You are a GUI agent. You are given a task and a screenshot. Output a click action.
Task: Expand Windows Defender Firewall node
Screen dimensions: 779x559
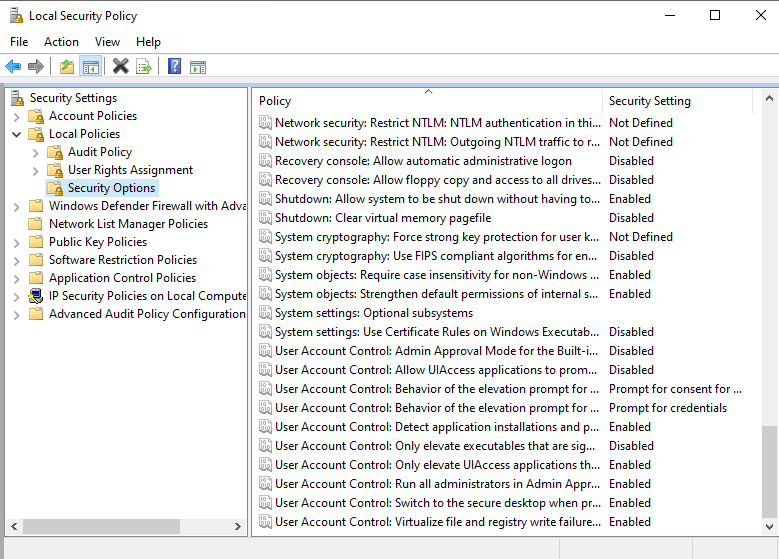[x=16, y=207]
